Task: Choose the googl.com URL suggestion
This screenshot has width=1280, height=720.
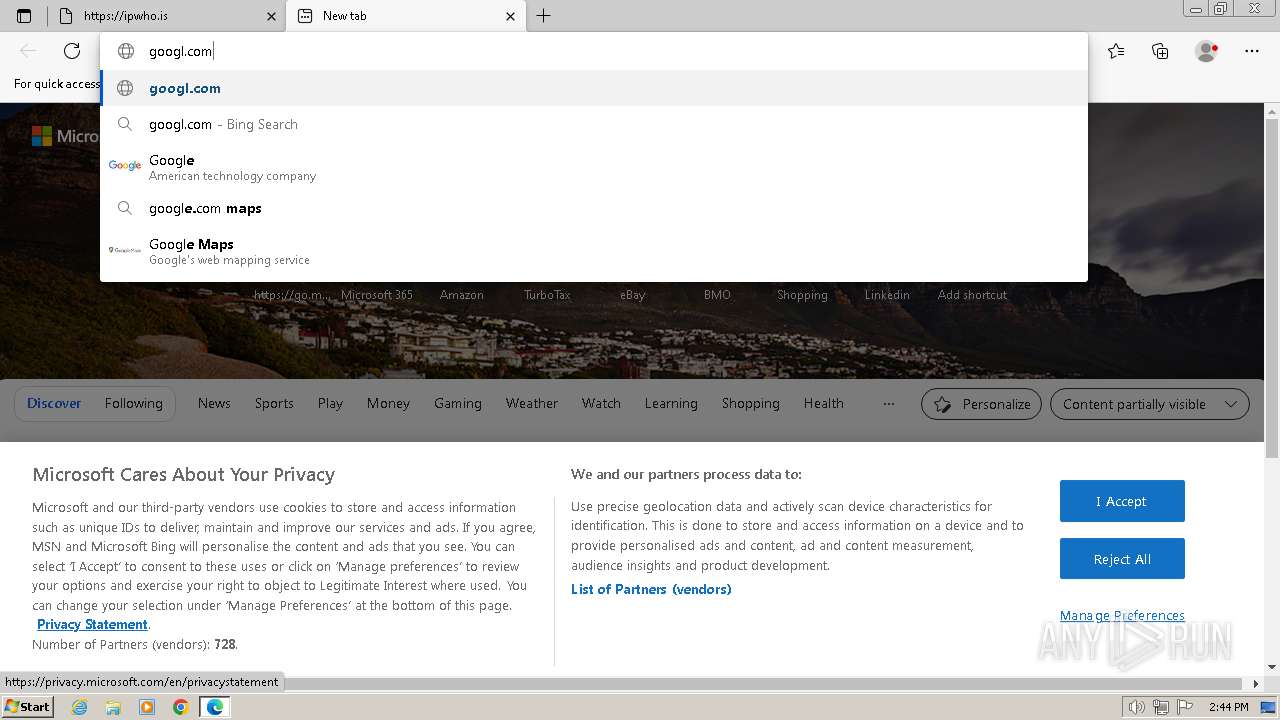Action: [x=594, y=88]
